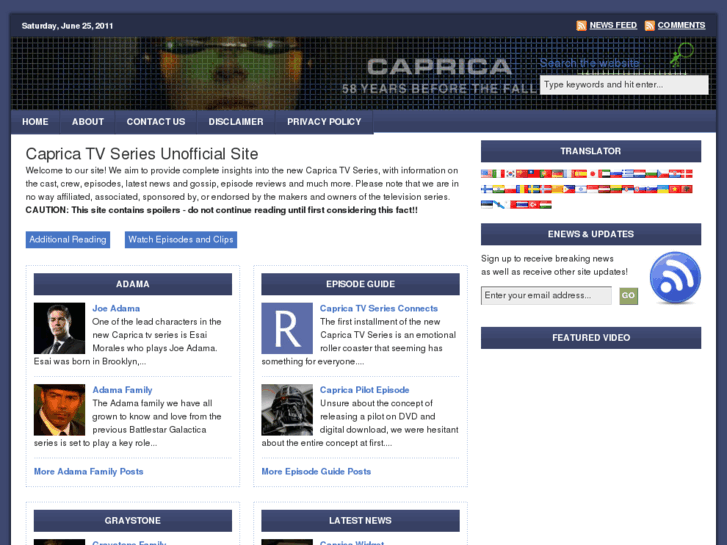The width and height of the screenshot is (727, 545).
Task: Click the Enews & Updates sidebar header
Action: click(x=591, y=234)
